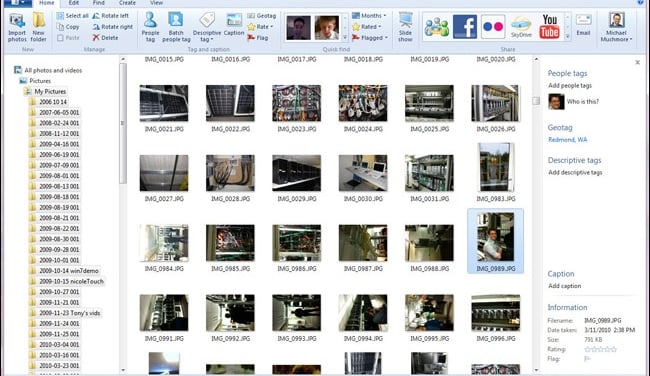Open Michael Muchmore account menu
Viewport: 650px width, 376px height.
click(x=616, y=27)
